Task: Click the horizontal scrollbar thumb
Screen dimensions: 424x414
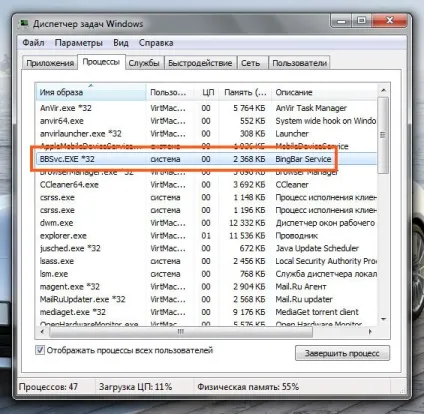Action: pyautogui.click(x=181, y=332)
